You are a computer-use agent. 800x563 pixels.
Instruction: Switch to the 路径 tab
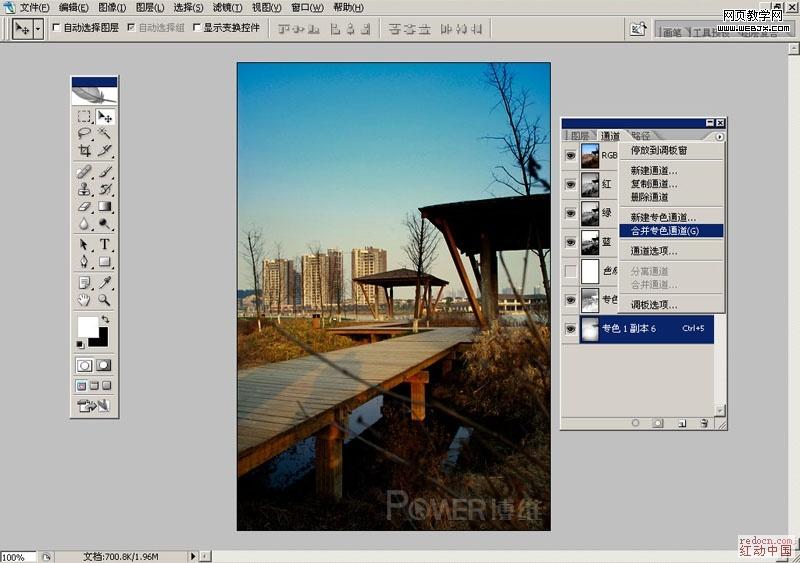(641, 136)
